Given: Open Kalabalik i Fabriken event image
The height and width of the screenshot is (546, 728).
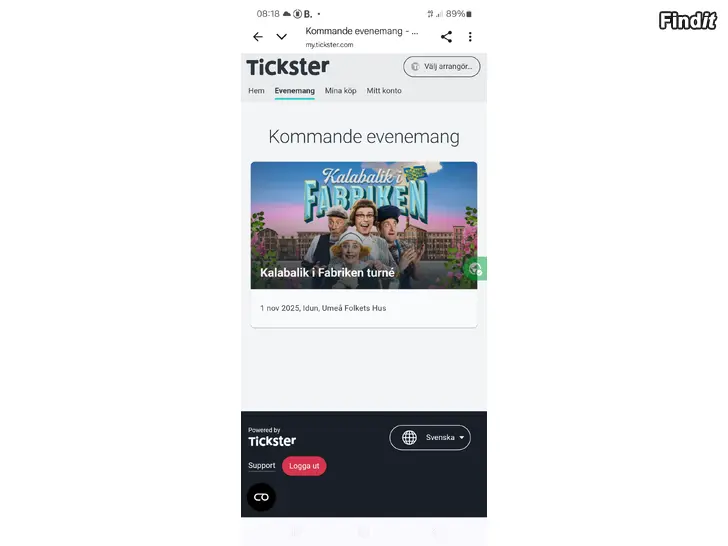Looking at the screenshot, I should [x=364, y=225].
